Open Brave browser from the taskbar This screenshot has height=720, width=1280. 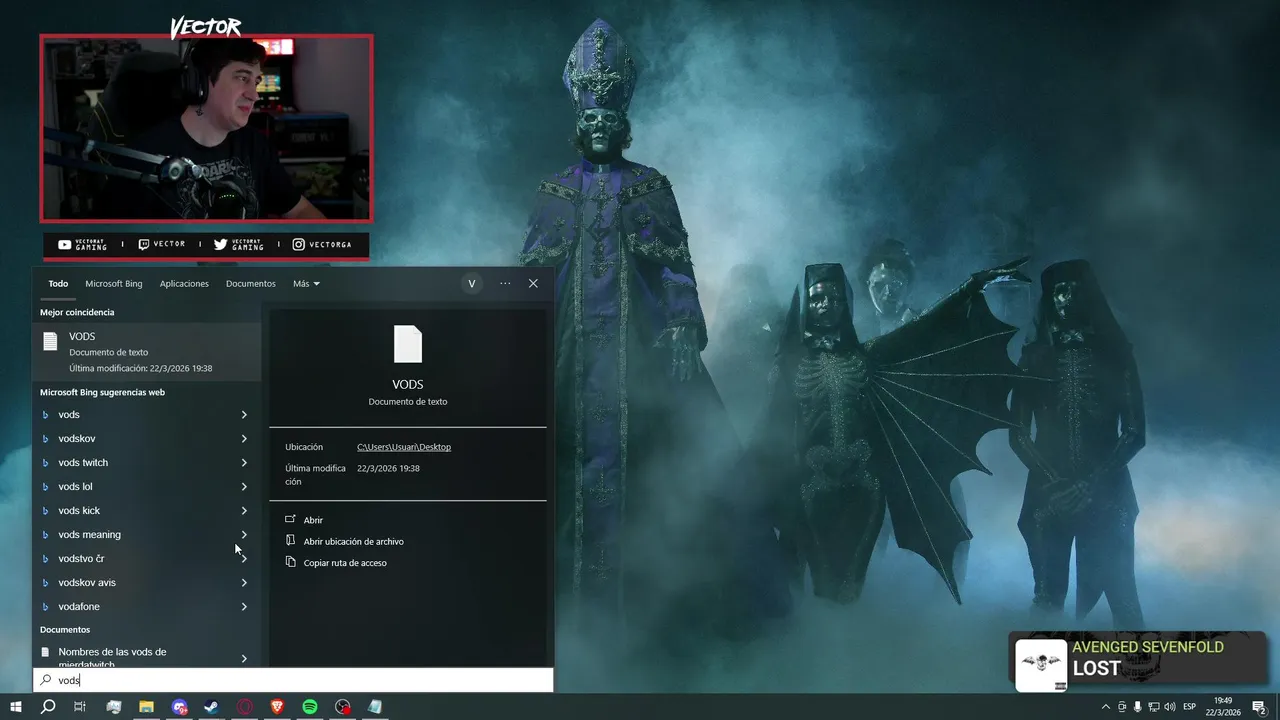coord(277,707)
